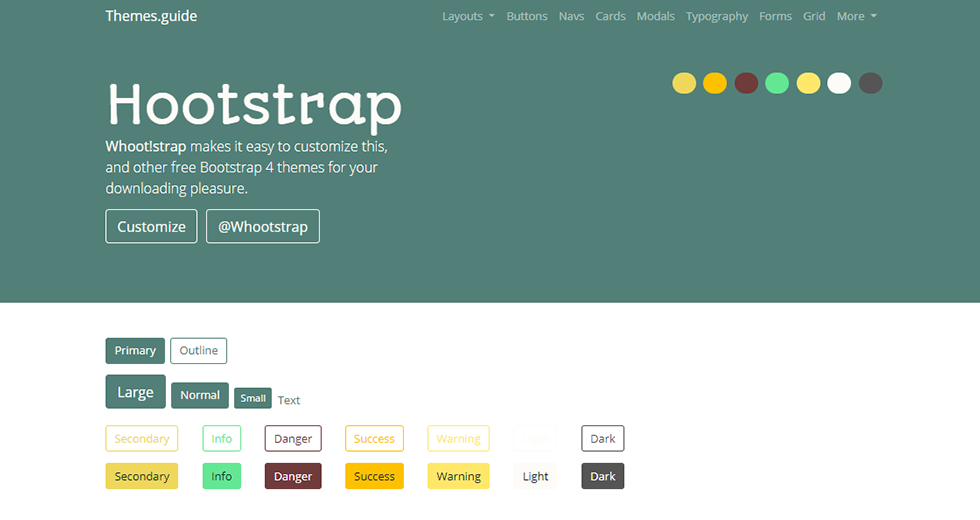Click the faint outlined Light button
Screen dimensions: 980x520
535,439
